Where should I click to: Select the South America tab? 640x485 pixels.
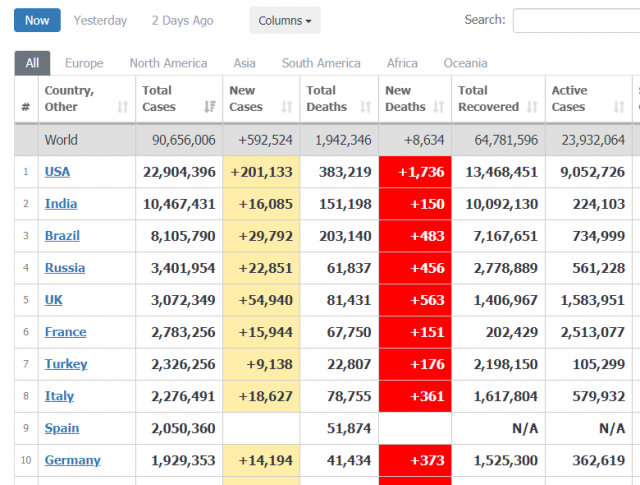point(321,63)
